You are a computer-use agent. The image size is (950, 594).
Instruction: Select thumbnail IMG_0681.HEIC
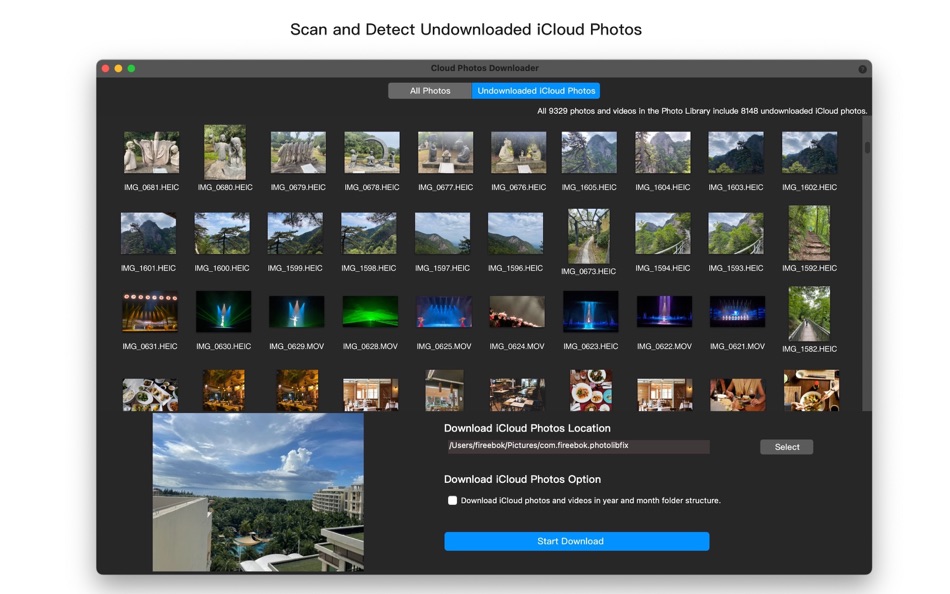pyautogui.click(x=151, y=152)
